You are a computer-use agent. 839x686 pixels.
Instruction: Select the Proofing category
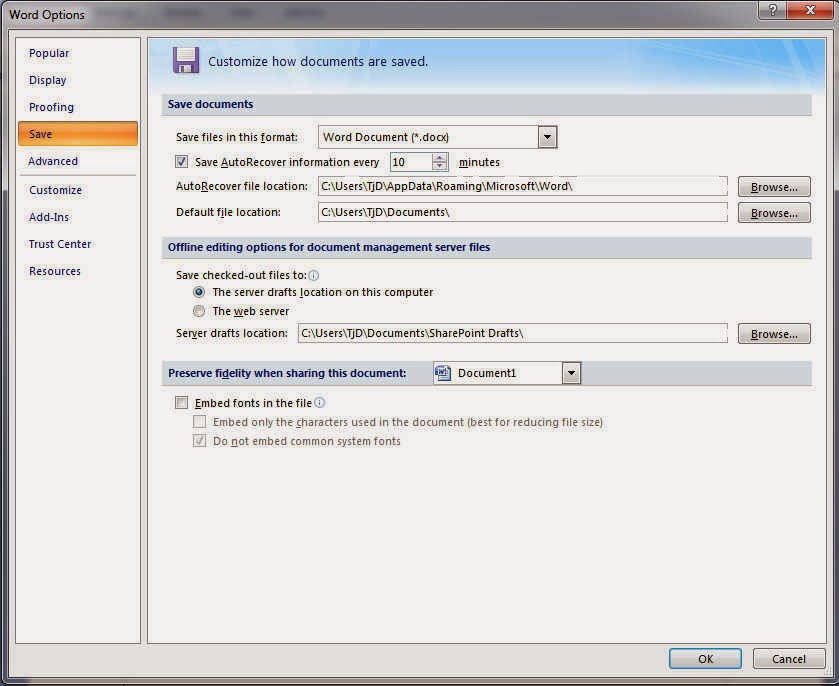click(51, 107)
